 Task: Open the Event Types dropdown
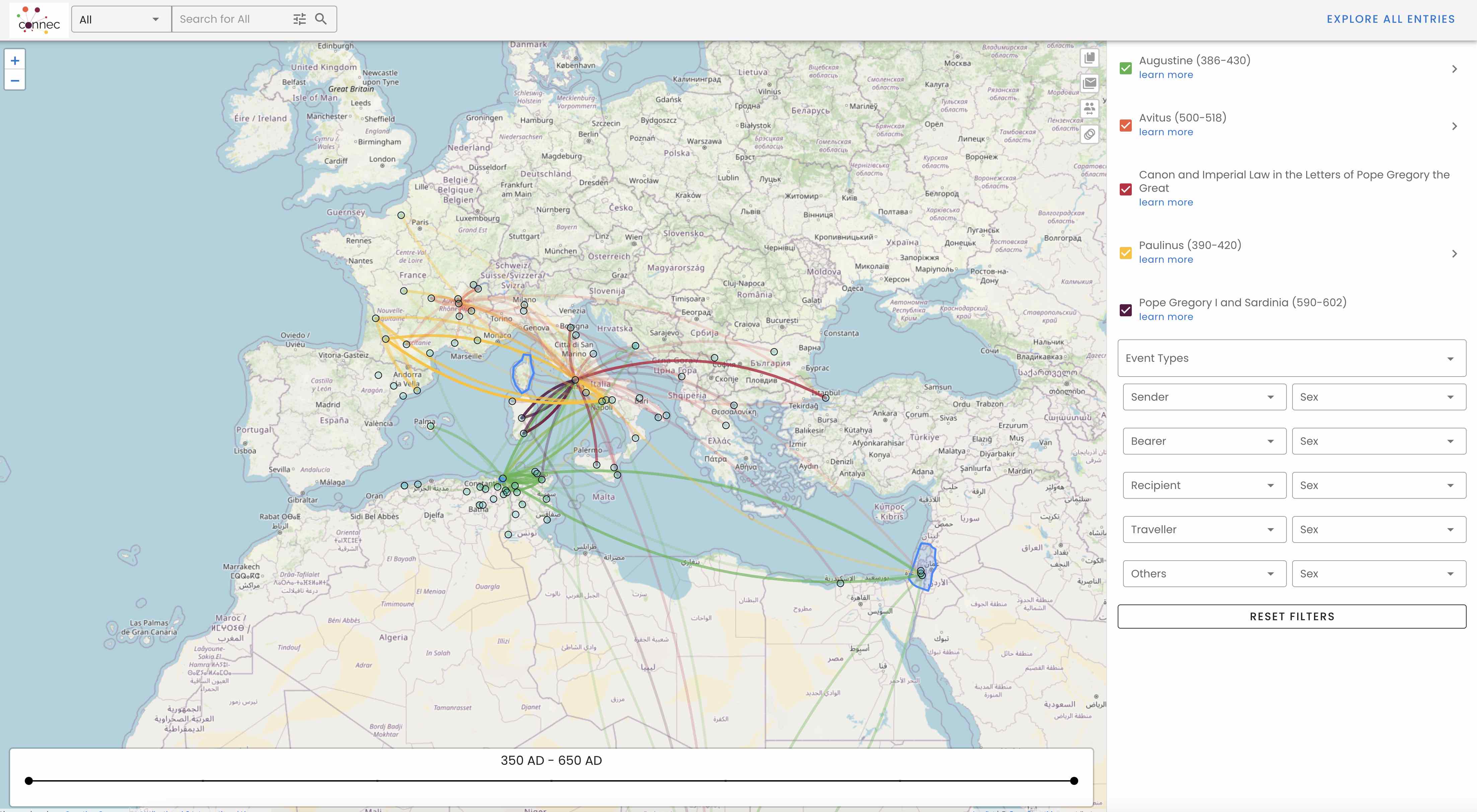1291,358
